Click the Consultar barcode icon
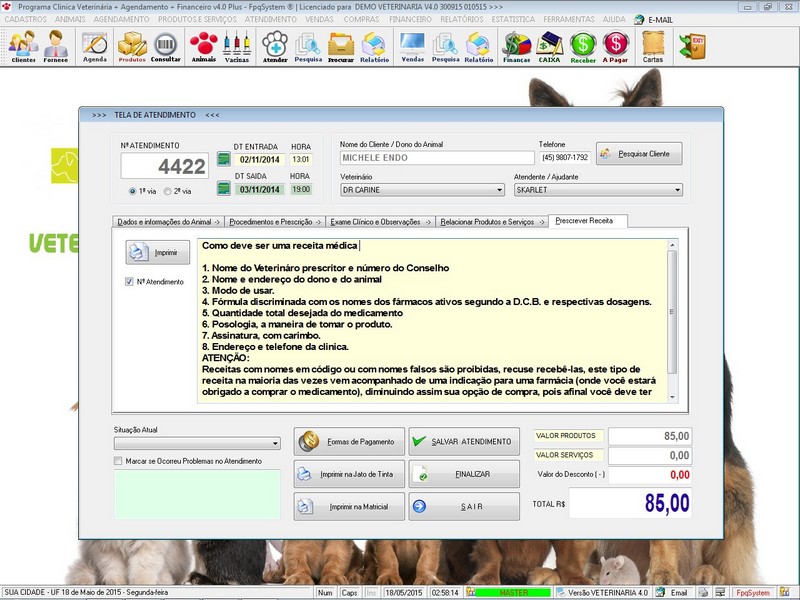The image size is (800, 600). (165, 46)
